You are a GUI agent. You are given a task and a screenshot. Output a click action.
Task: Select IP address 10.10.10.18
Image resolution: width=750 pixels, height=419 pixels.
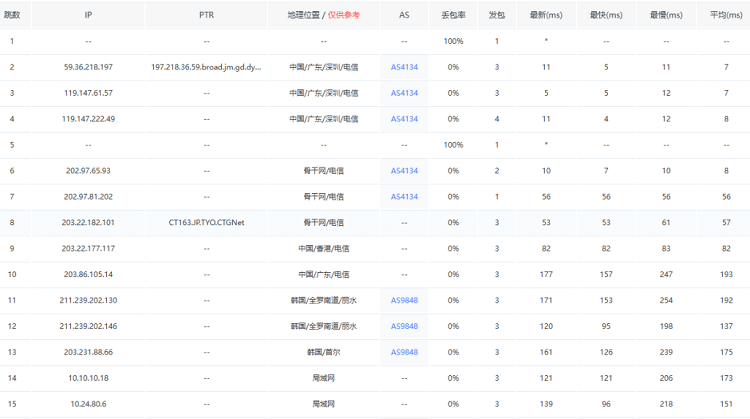coord(88,378)
